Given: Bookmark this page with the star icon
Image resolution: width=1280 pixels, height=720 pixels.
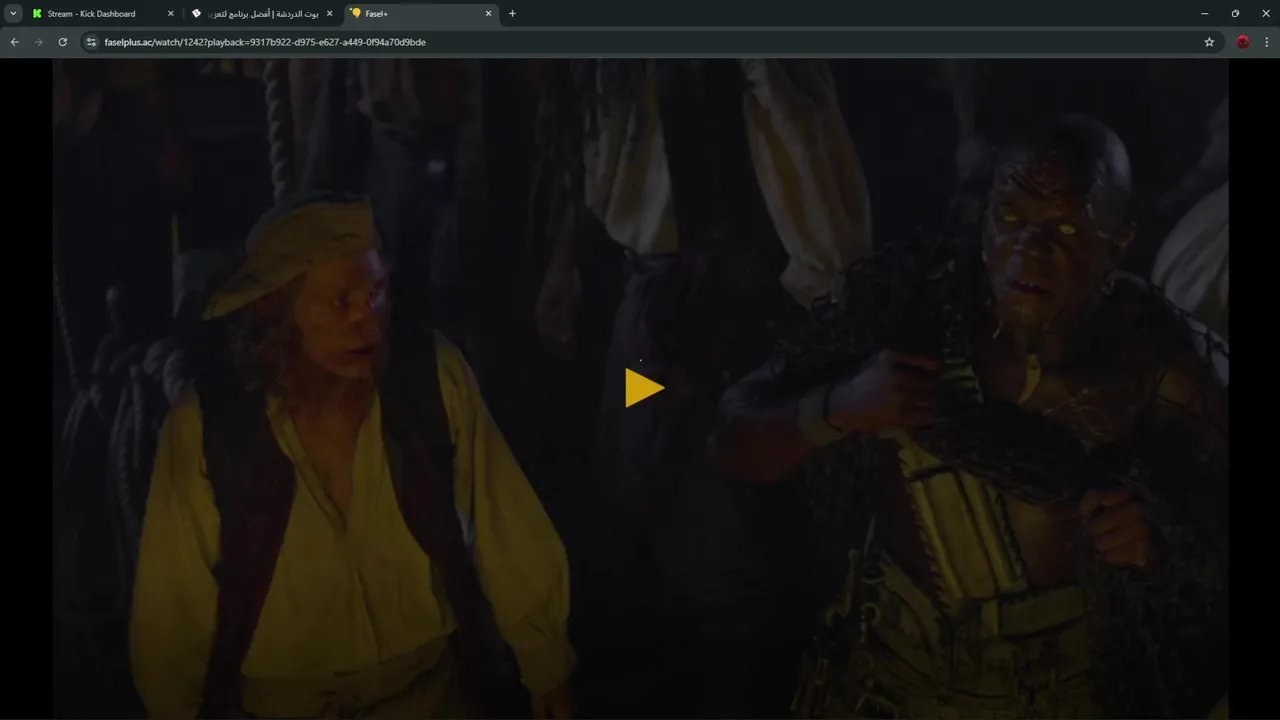Looking at the screenshot, I should [1209, 42].
